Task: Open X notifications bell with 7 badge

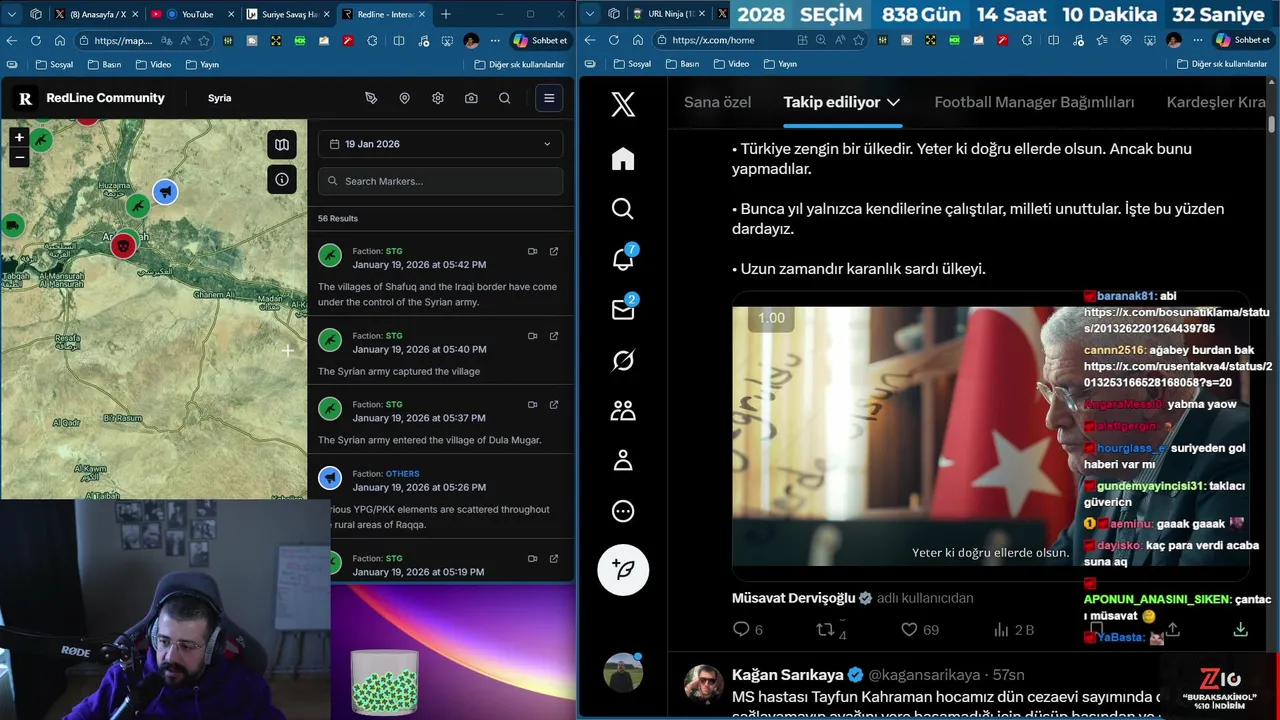Action: pos(623,259)
